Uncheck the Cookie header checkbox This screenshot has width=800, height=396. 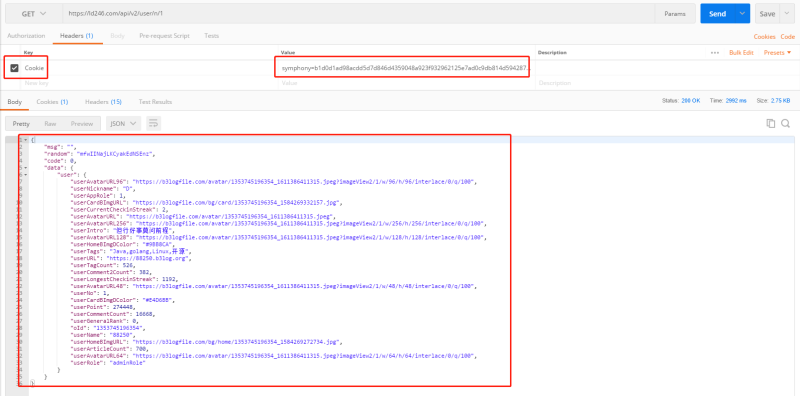coord(14,68)
